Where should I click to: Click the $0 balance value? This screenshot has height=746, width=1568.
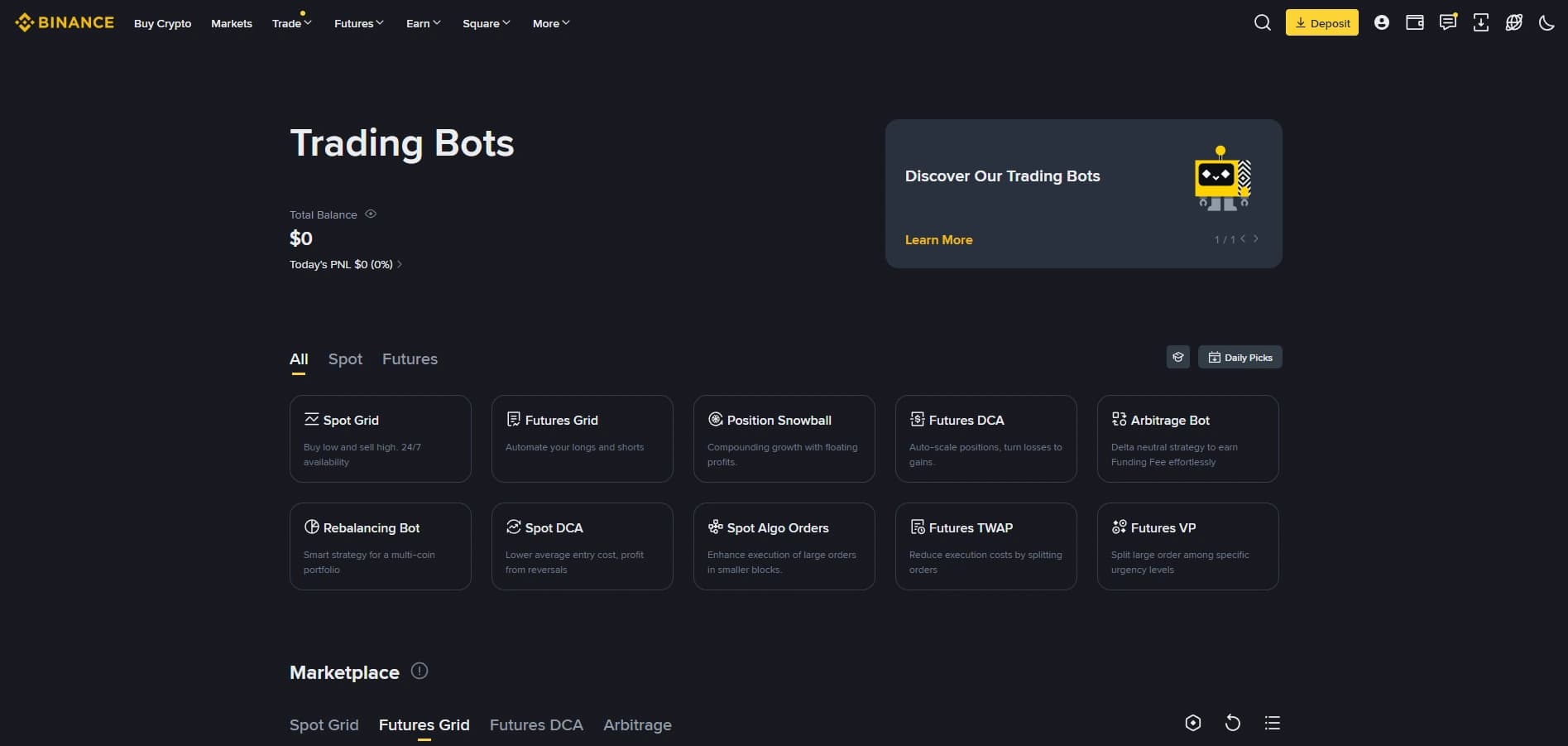point(301,238)
